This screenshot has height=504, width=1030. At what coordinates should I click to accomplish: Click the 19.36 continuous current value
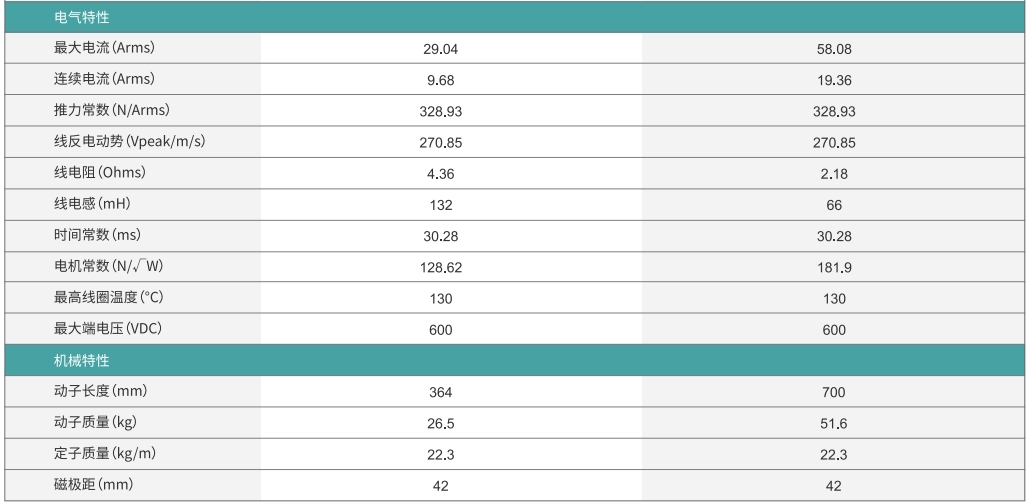(x=834, y=80)
